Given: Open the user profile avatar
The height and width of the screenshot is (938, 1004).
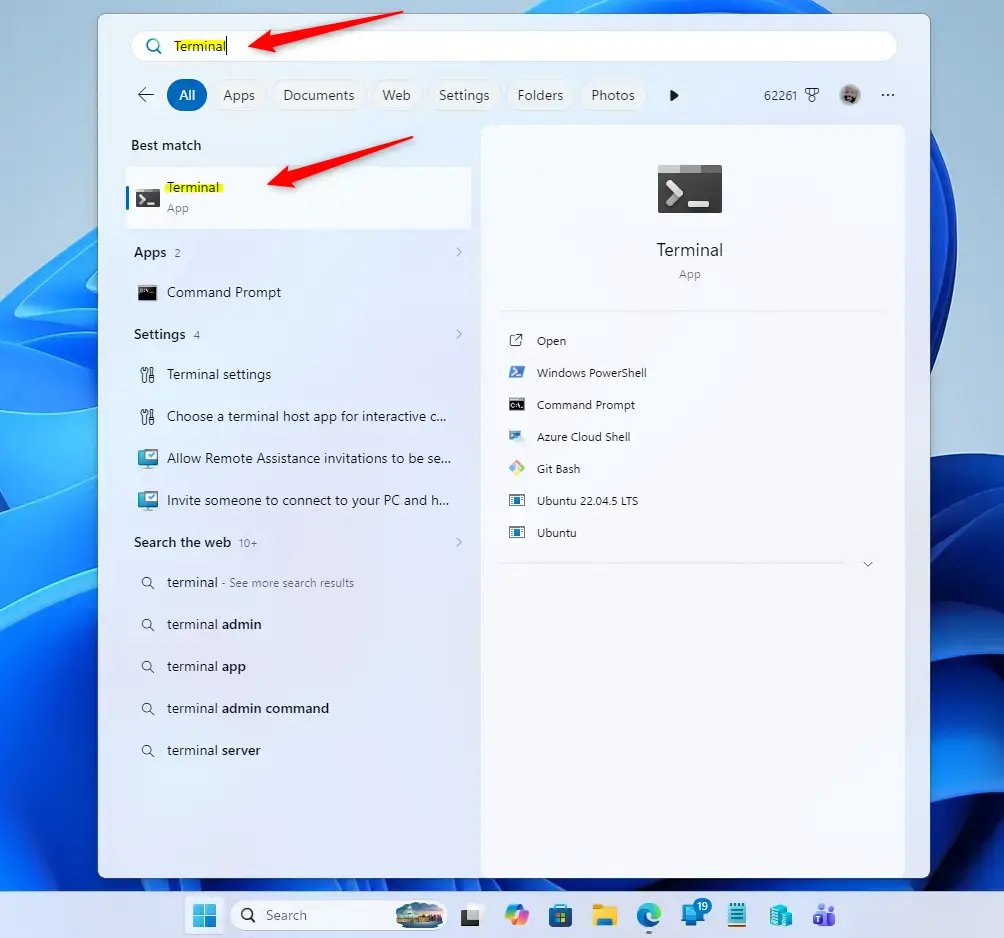Looking at the screenshot, I should (850, 95).
